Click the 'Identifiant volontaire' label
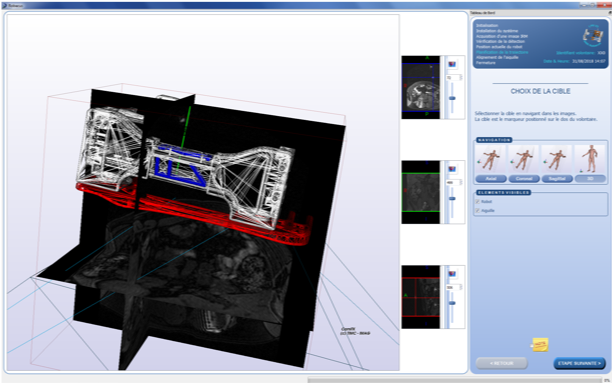This screenshot has width=612, height=383. 575,53
